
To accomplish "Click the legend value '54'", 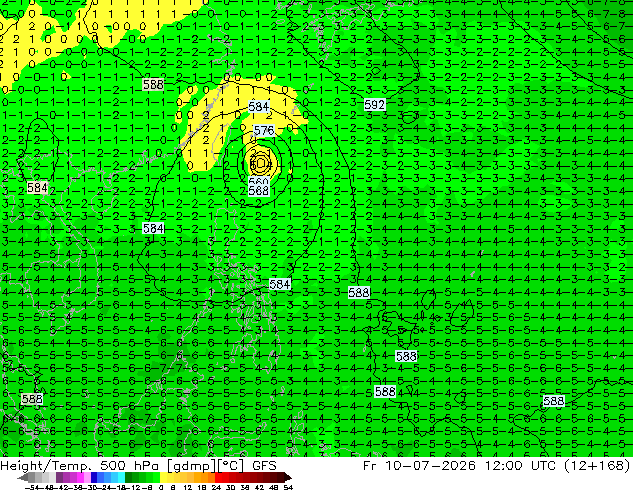I will 288,487.
